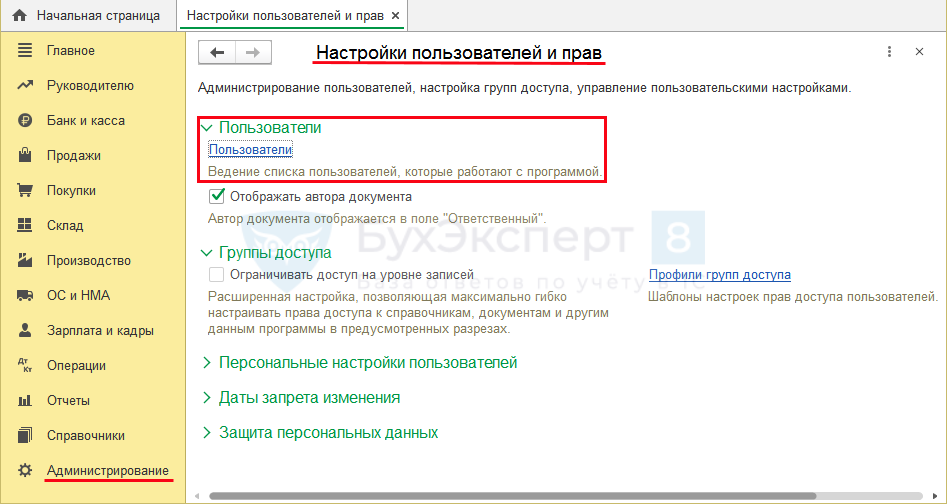Switch to Начальная страница tab

point(98,16)
